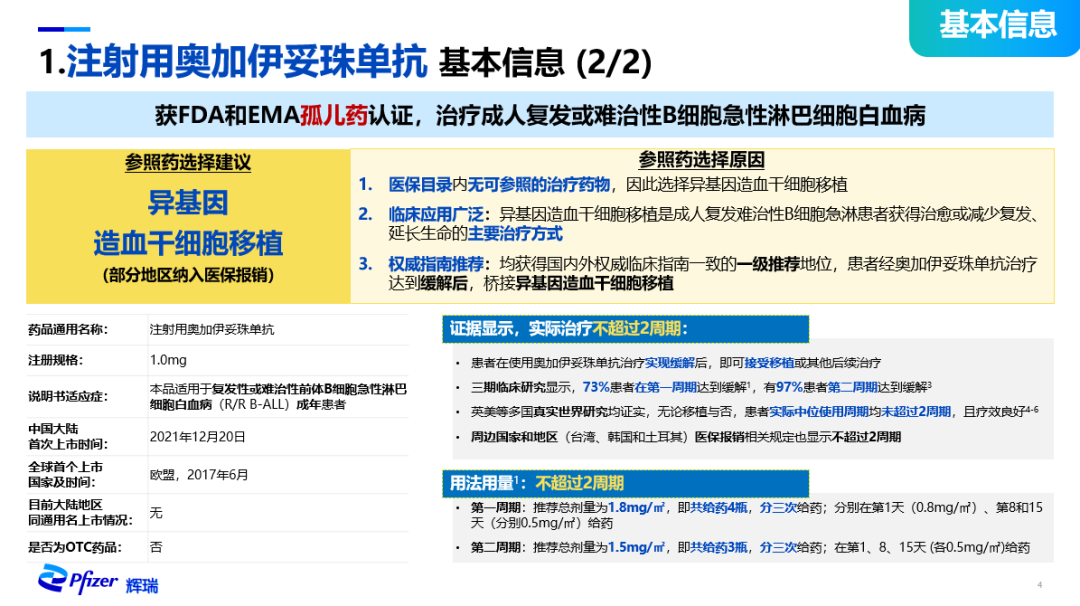This screenshot has height=606, width=1080.
Task: Click the 证据显示 blue header bar
Action: coord(624,328)
